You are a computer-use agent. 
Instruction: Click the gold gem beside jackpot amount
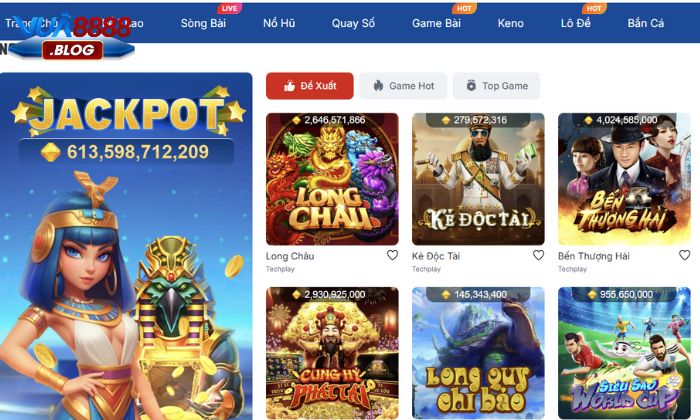coord(51,152)
